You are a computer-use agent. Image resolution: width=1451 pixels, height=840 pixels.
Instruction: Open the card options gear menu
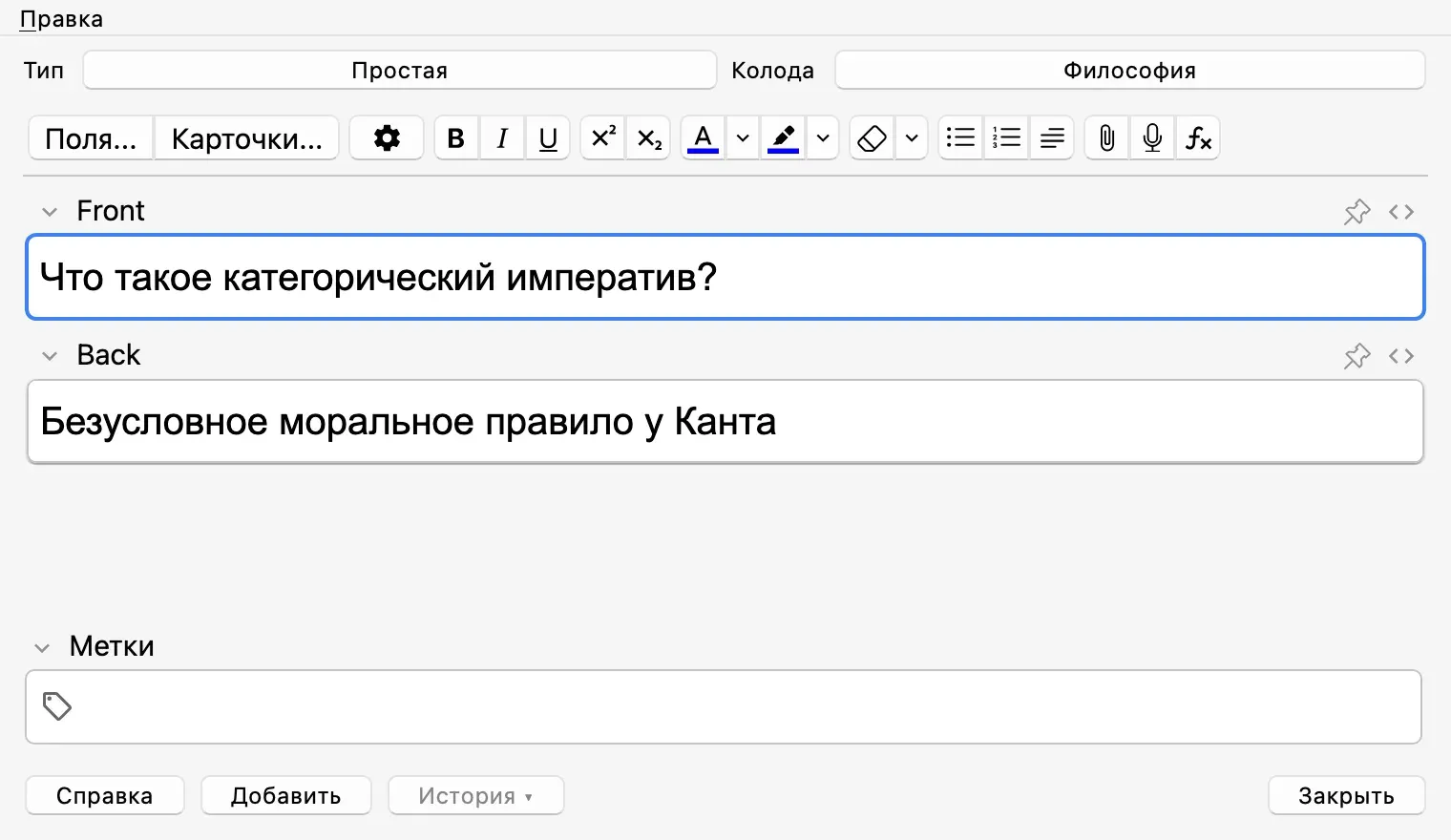[387, 138]
